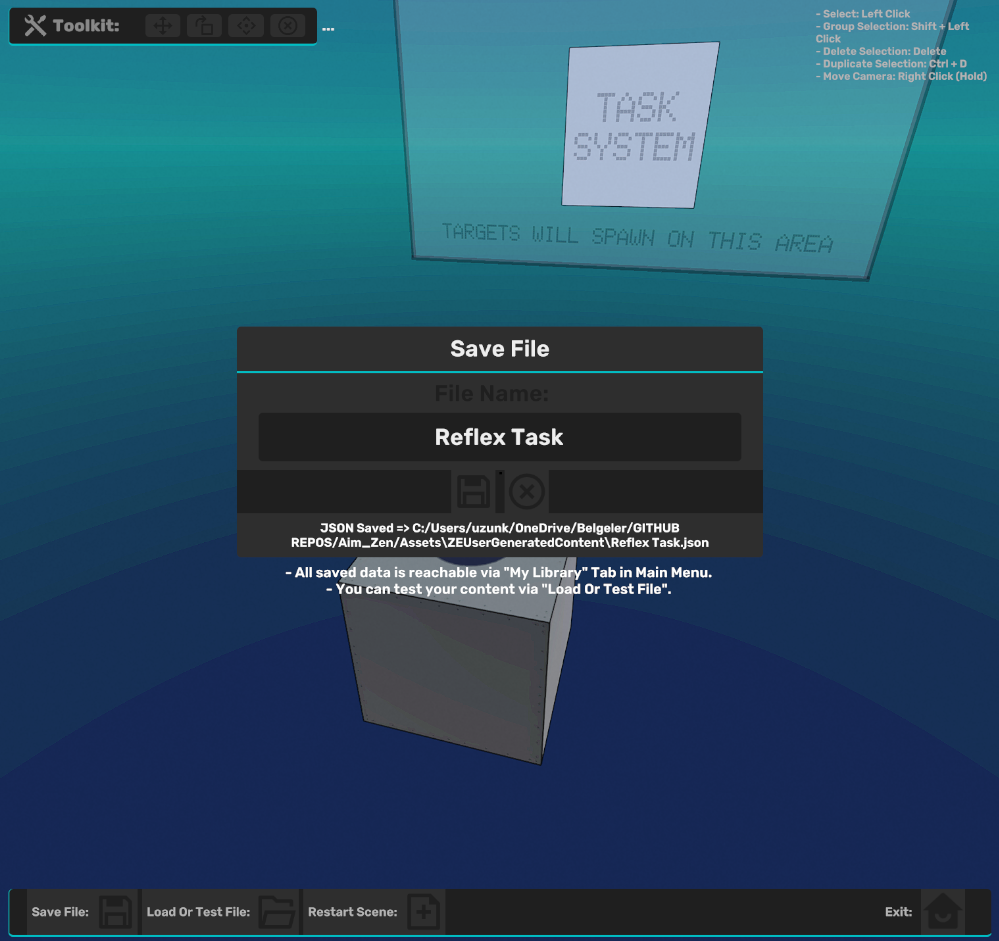Click the File Name input showing Reflex Task

click(499, 436)
